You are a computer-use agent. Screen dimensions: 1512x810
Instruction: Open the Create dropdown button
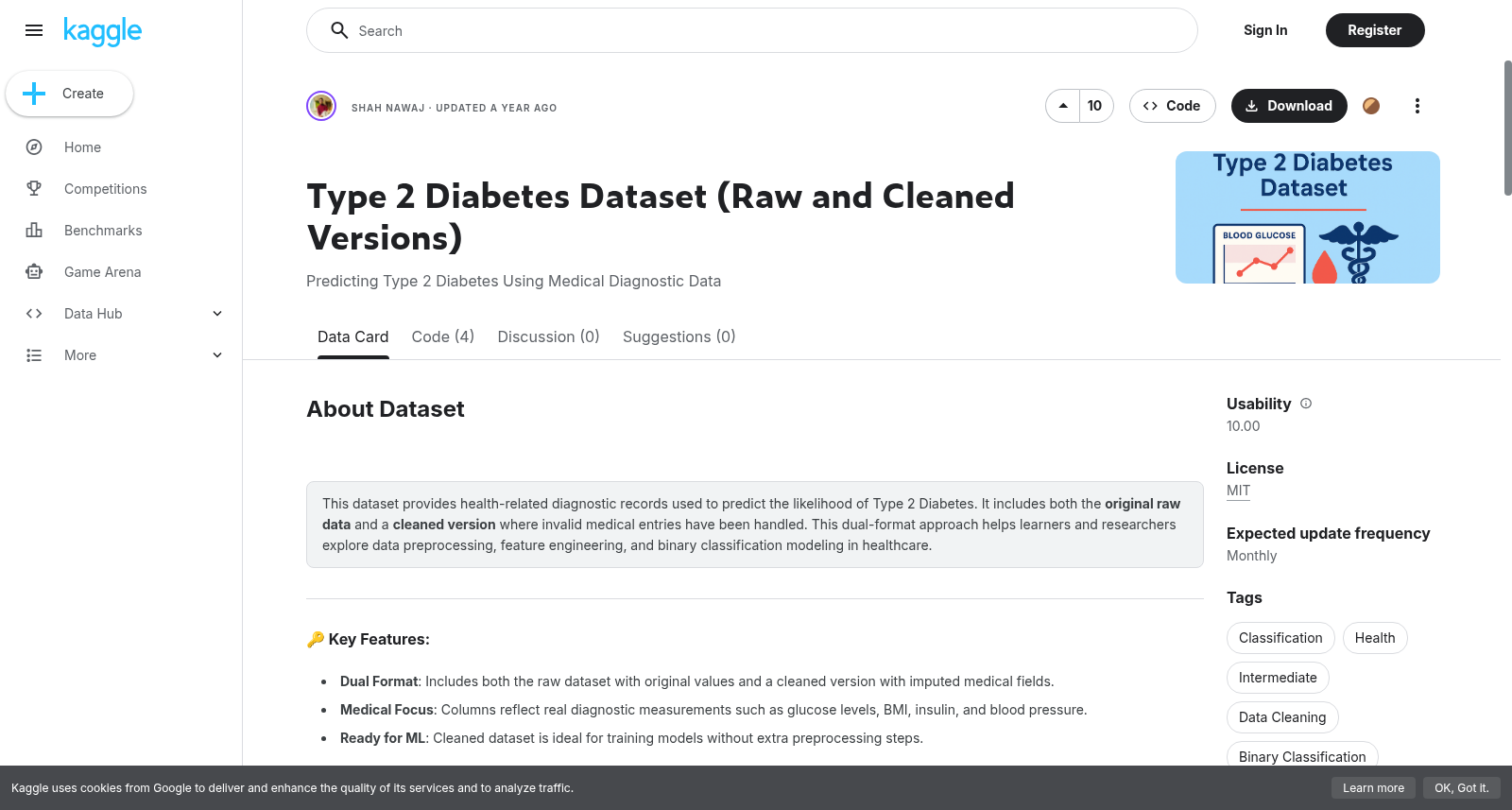tap(69, 94)
